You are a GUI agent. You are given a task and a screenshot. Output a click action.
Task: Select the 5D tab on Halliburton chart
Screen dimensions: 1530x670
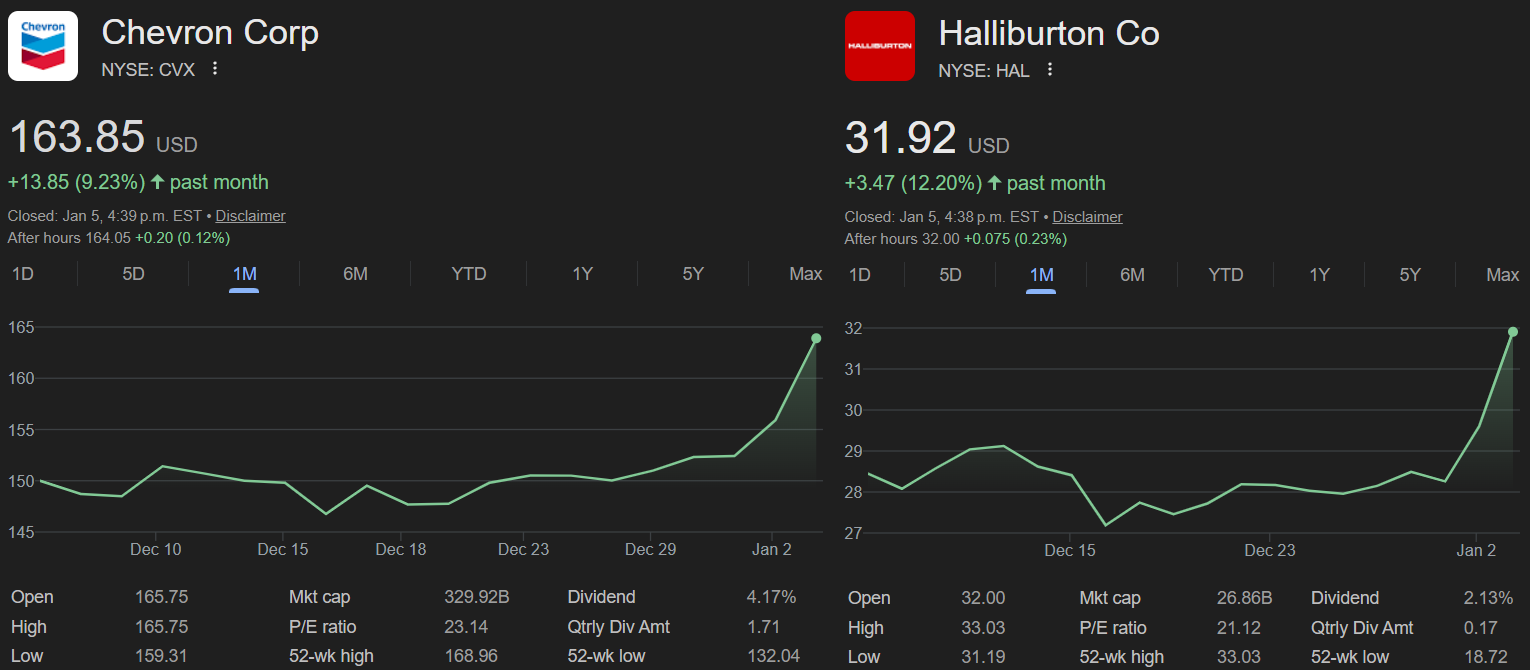coord(950,275)
